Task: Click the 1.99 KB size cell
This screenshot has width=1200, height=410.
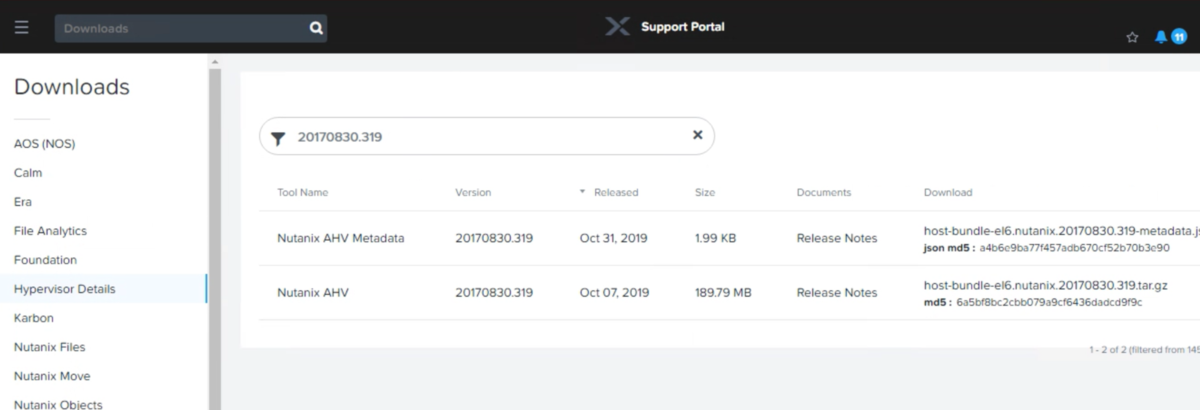Action: pos(715,239)
